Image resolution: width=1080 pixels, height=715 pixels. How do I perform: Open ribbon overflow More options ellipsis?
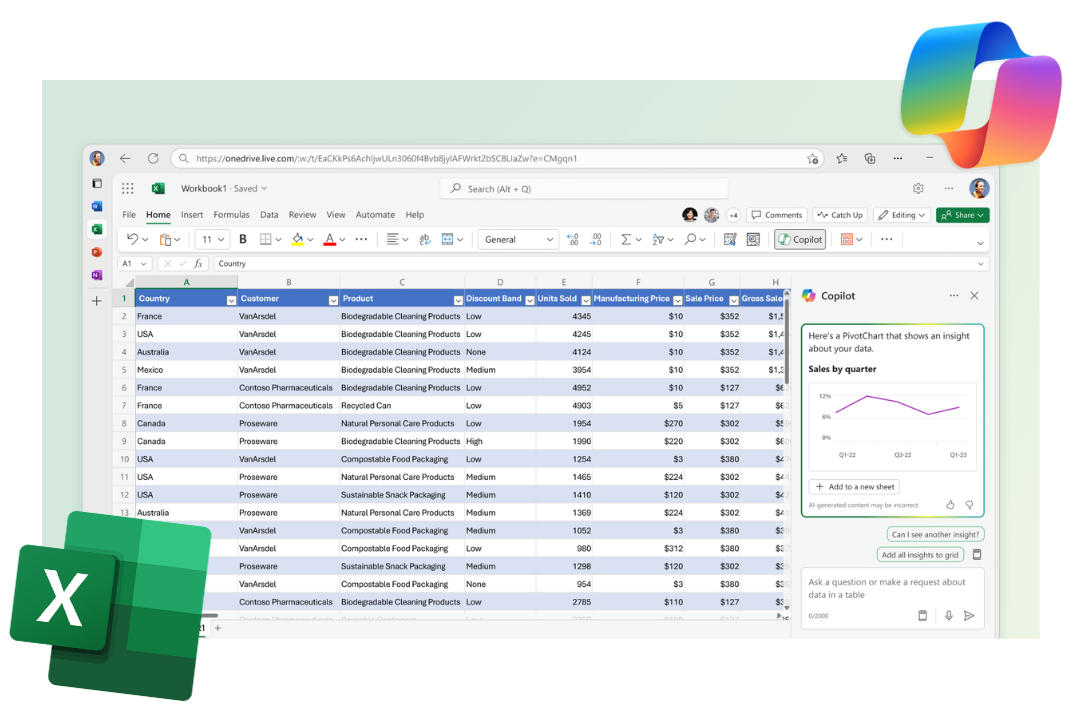pos(886,239)
